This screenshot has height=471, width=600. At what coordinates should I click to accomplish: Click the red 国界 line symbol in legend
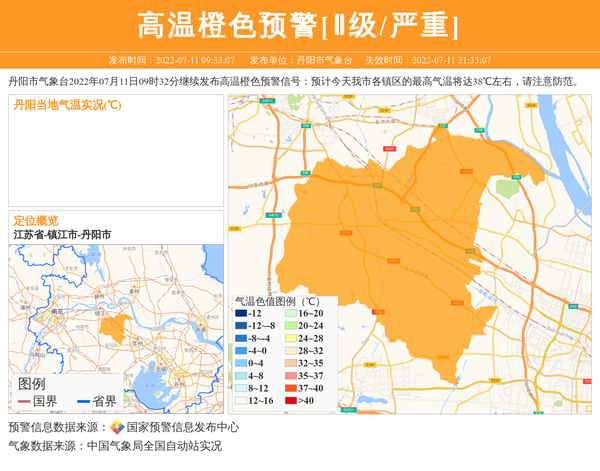point(23,402)
